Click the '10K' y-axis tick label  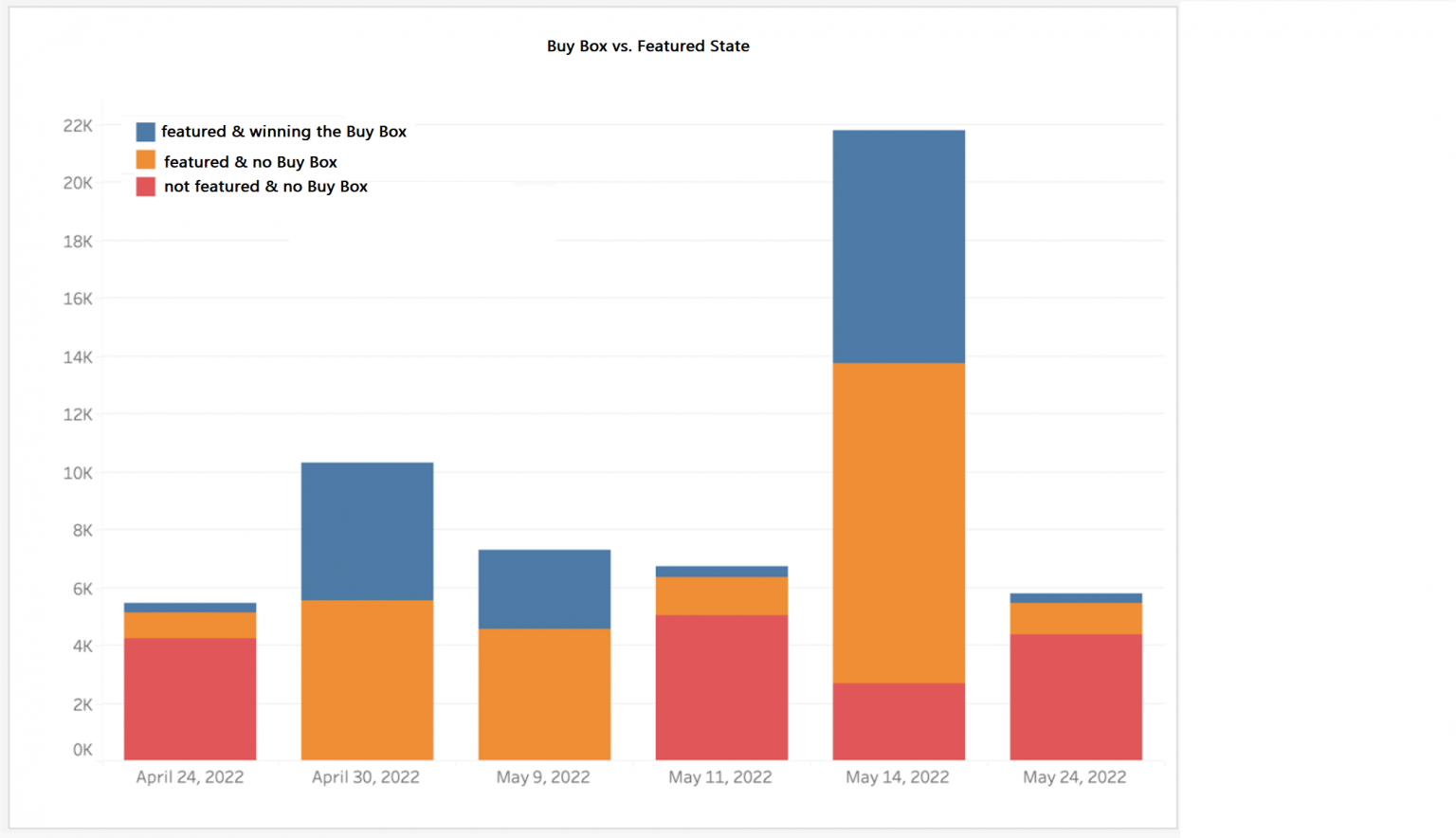click(x=78, y=473)
